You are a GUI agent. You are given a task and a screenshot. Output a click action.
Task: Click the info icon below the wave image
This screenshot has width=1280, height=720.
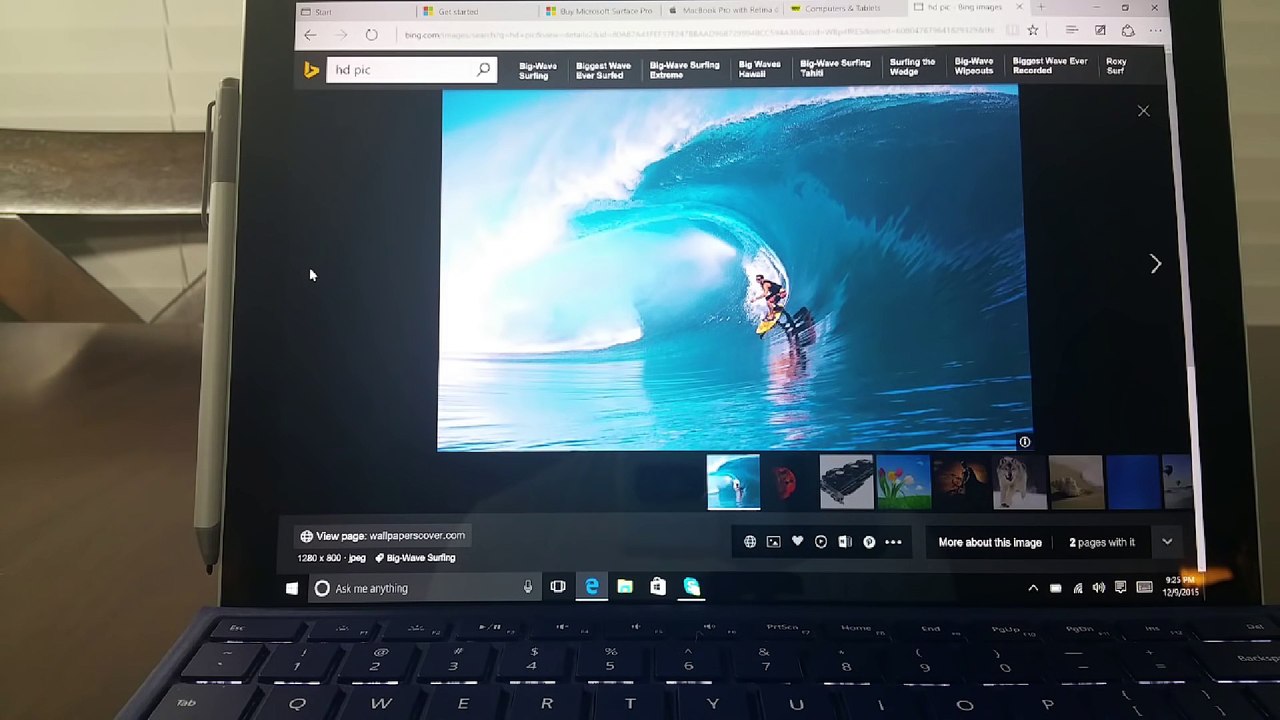[x=1024, y=441]
